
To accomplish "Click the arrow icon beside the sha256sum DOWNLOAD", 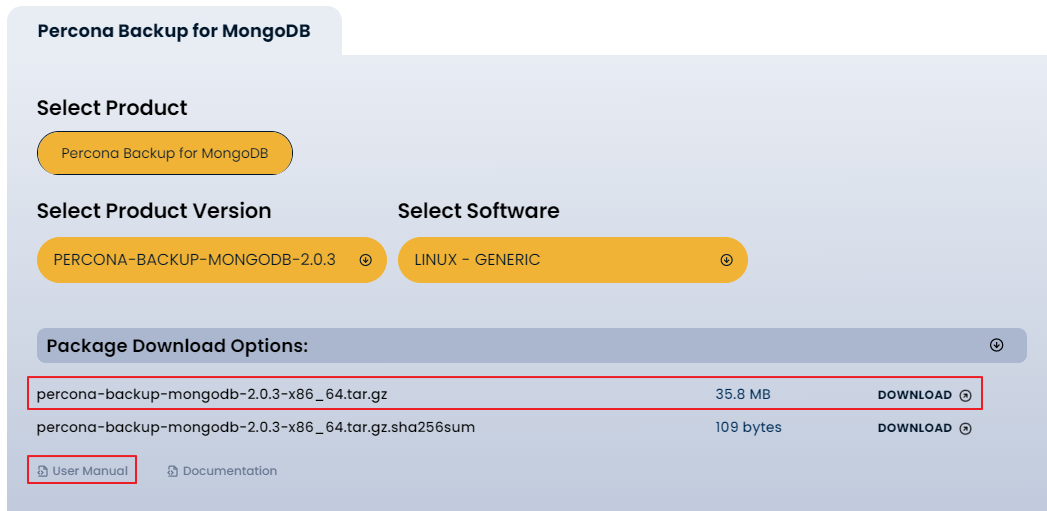I will [965, 428].
